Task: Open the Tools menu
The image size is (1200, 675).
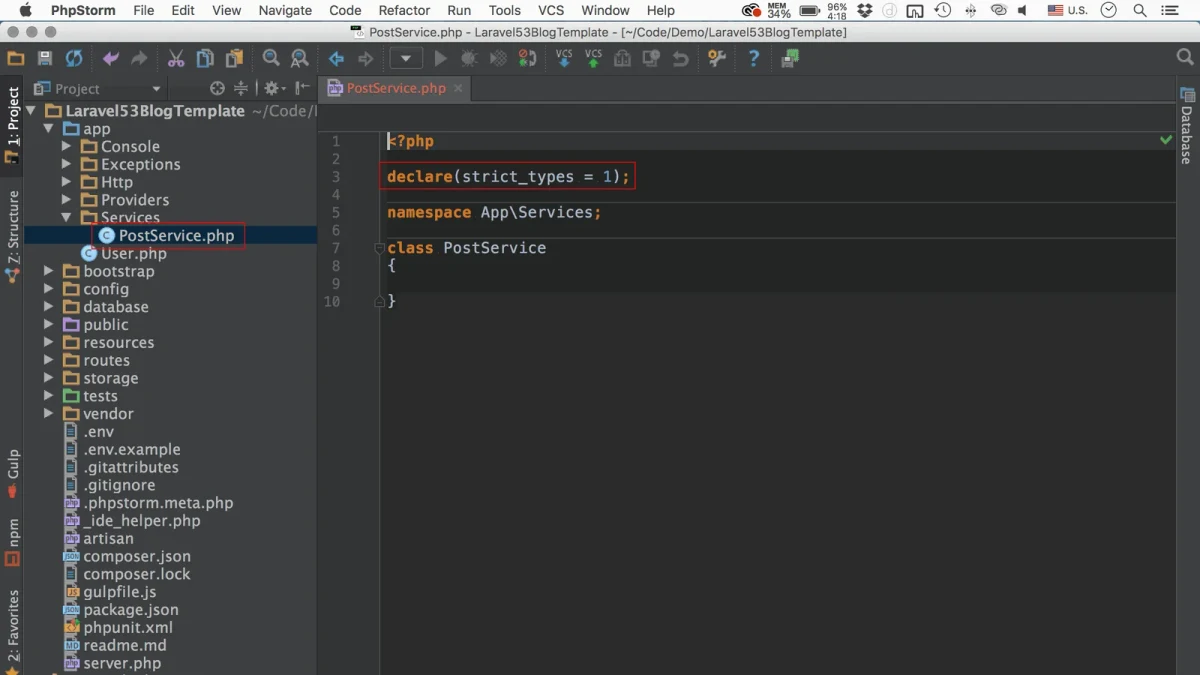Action: click(x=504, y=10)
